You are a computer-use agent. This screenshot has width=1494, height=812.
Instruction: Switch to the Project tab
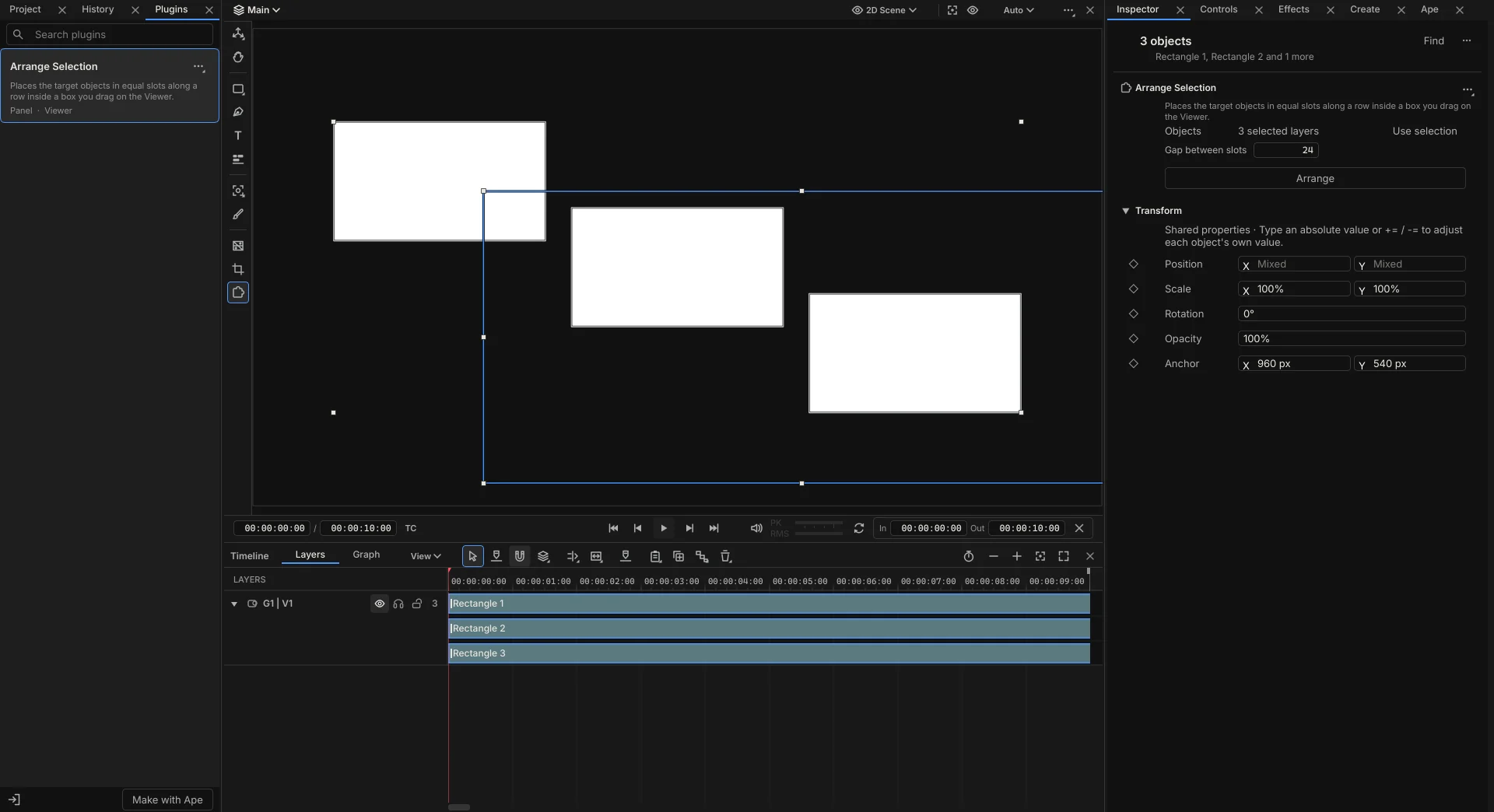pyautogui.click(x=25, y=9)
